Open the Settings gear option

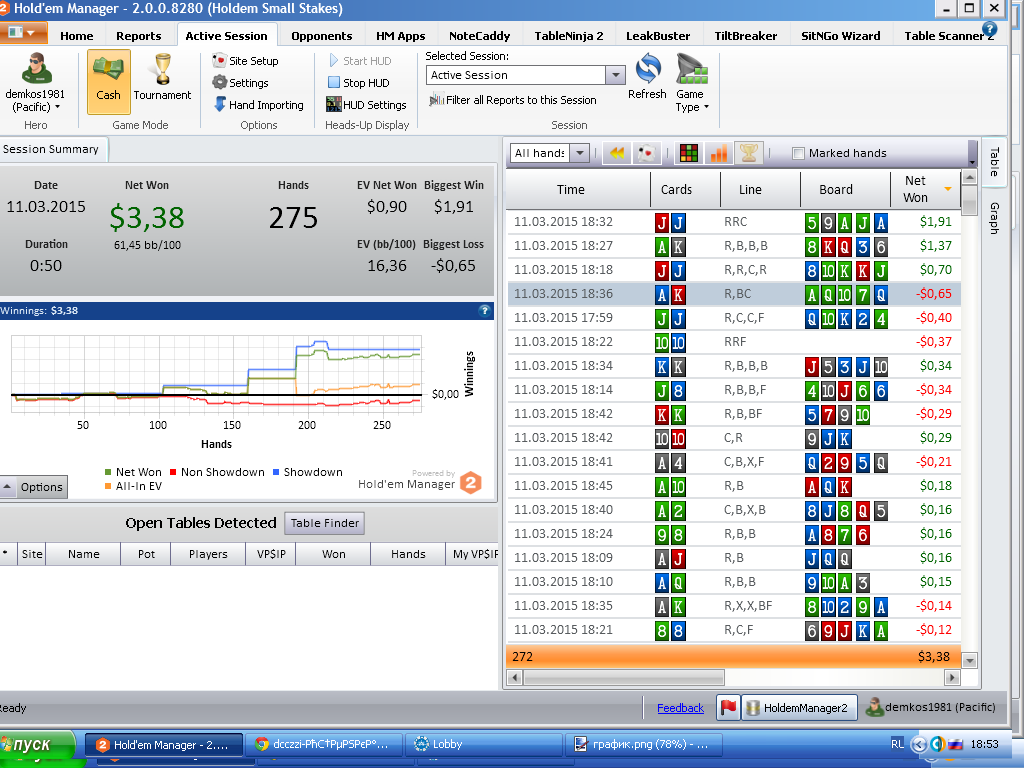coord(240,83)
